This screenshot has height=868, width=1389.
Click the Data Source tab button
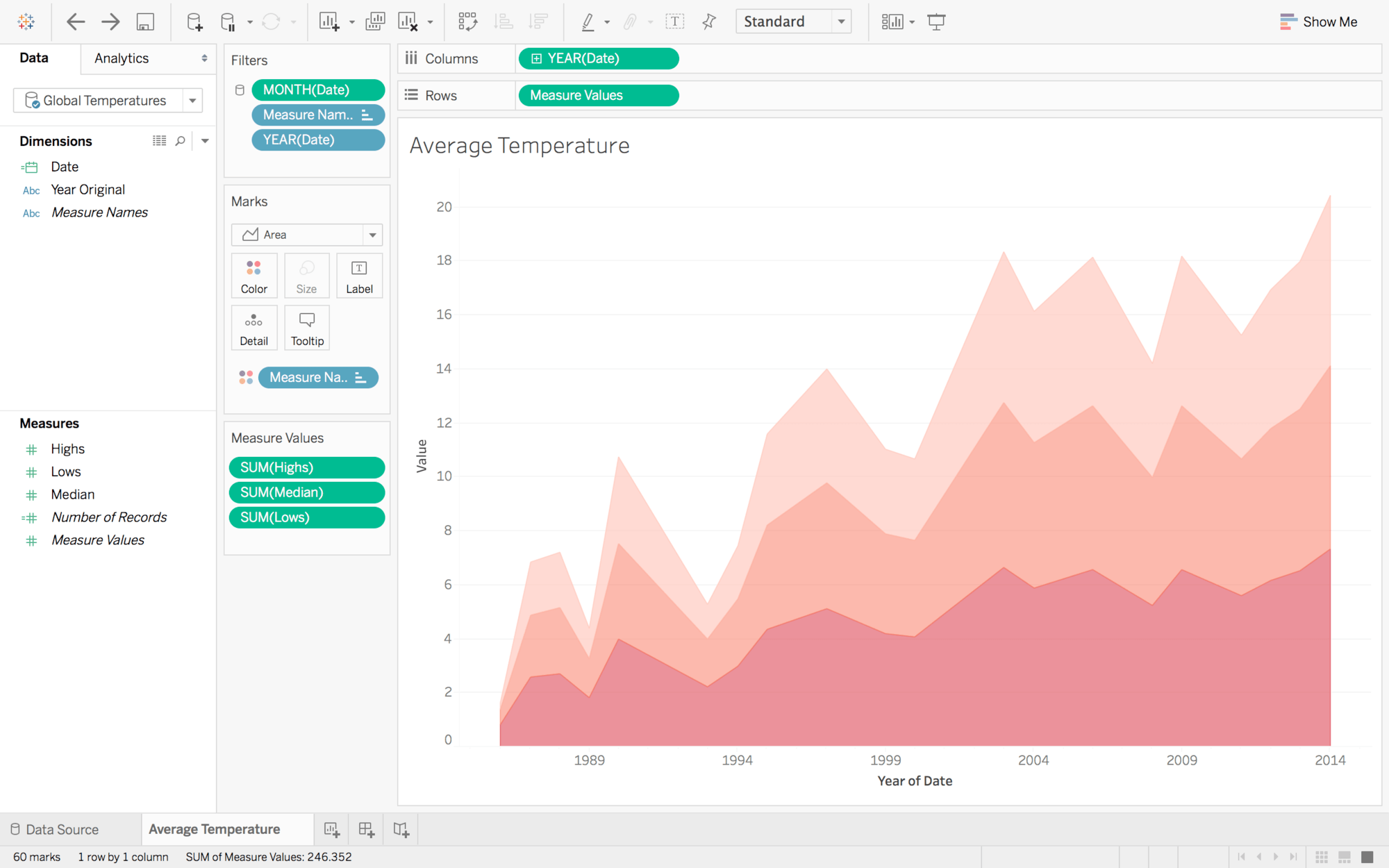(x=62, y=828)
